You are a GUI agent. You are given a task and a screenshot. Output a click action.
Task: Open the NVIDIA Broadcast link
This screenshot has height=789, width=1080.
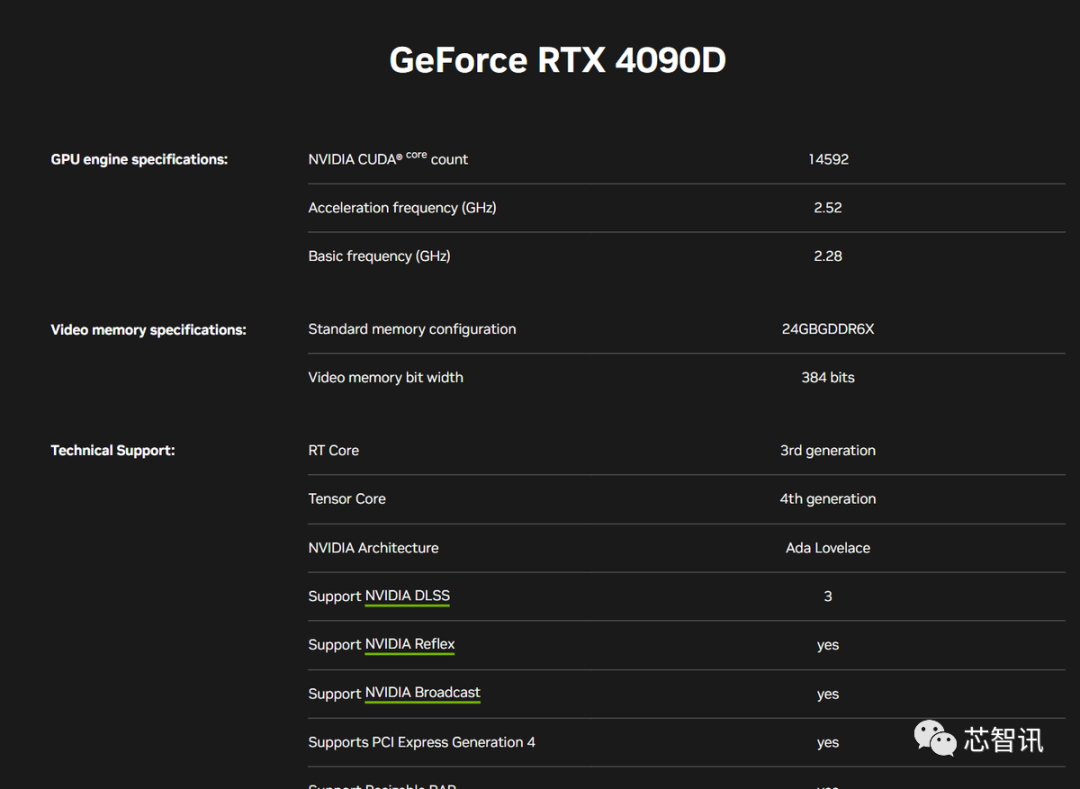click(x=422, y=693)
